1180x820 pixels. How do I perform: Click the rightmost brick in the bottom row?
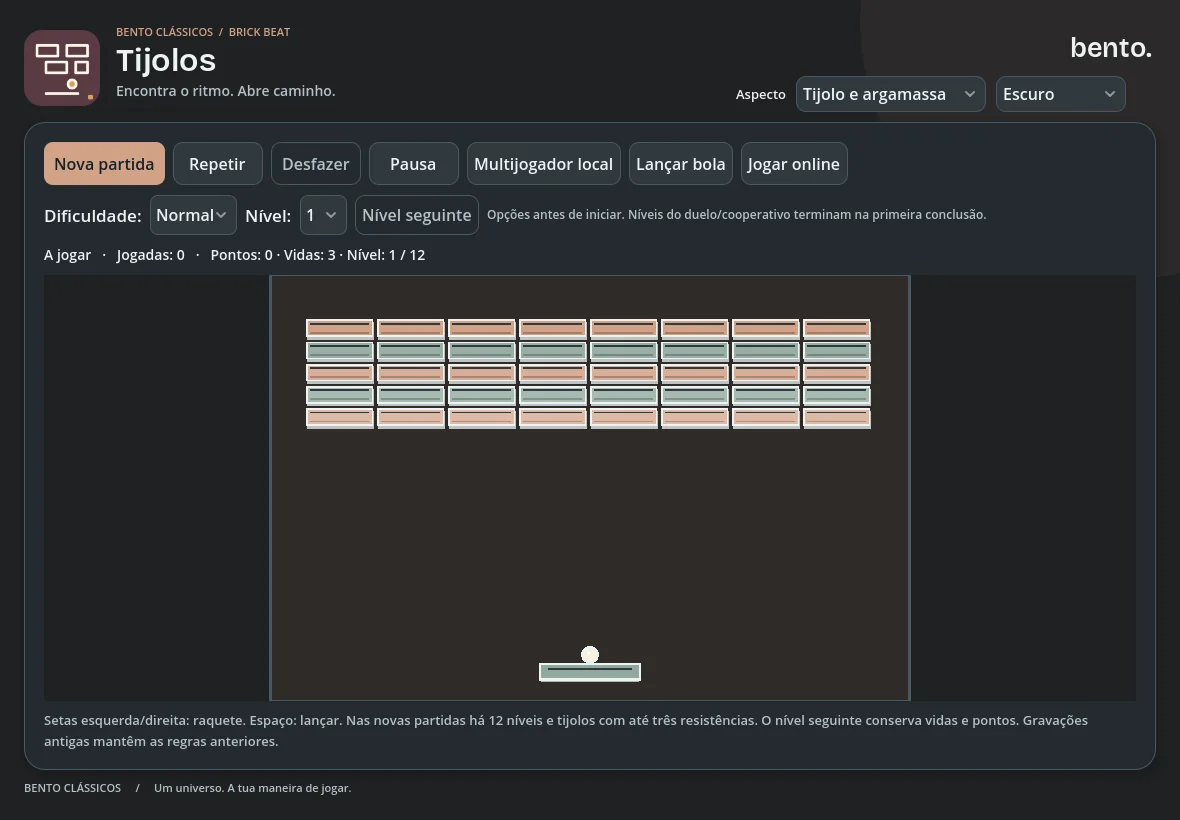pos(837,418)
